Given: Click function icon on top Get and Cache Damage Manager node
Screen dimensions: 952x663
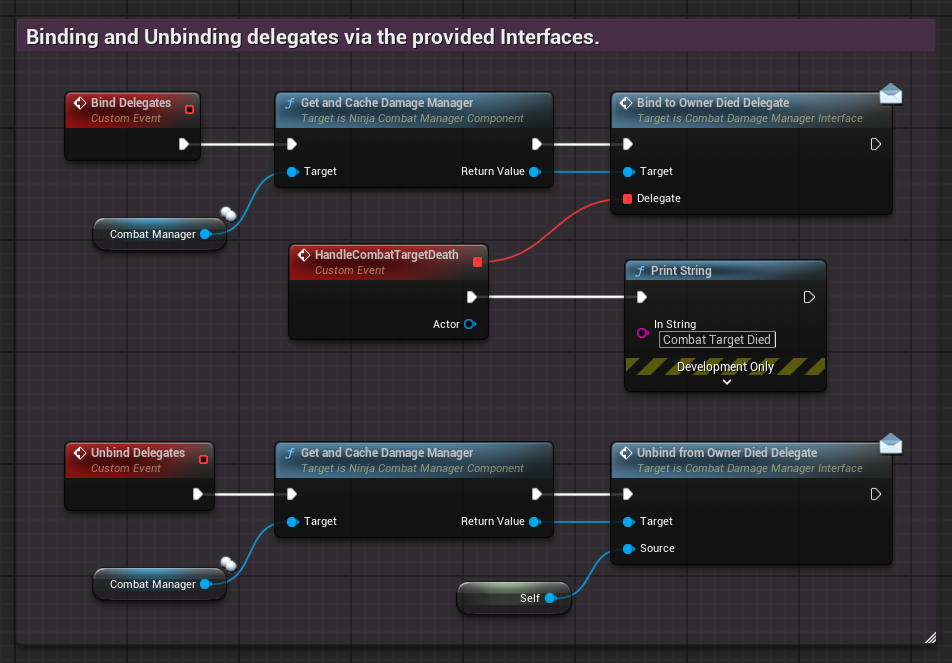Looking at the screenshot, I should [x=290, y=103].
